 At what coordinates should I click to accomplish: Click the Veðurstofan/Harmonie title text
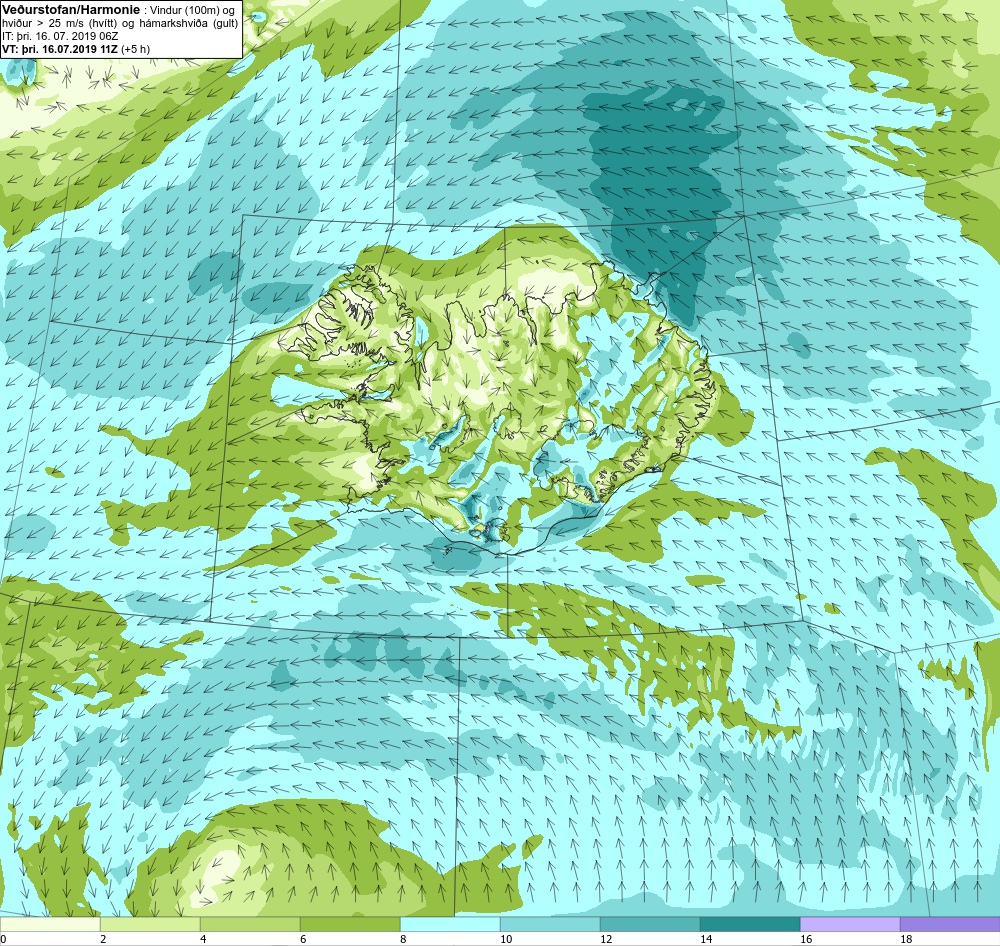(71, 10)
